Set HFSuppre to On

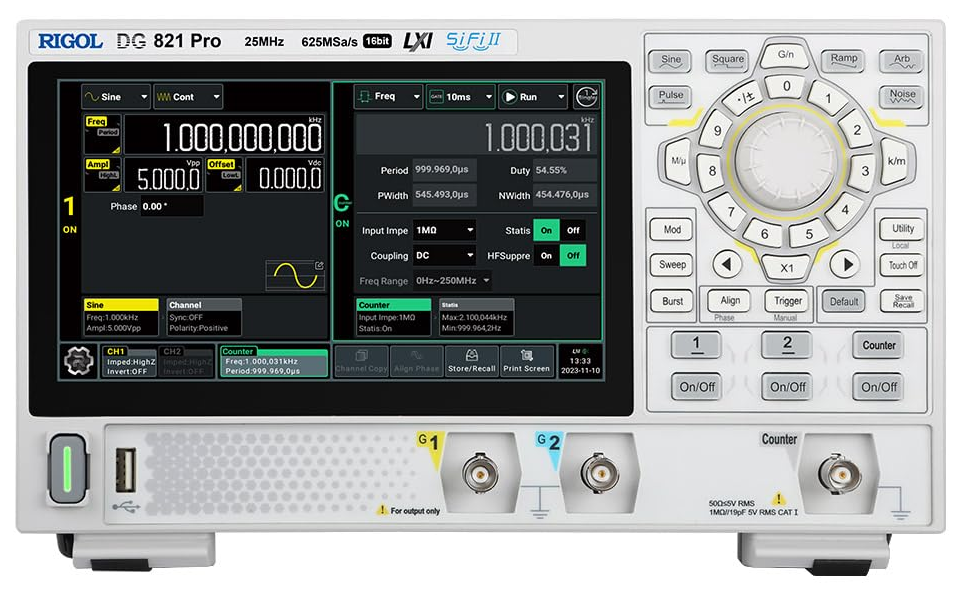[x=547, y=256]
